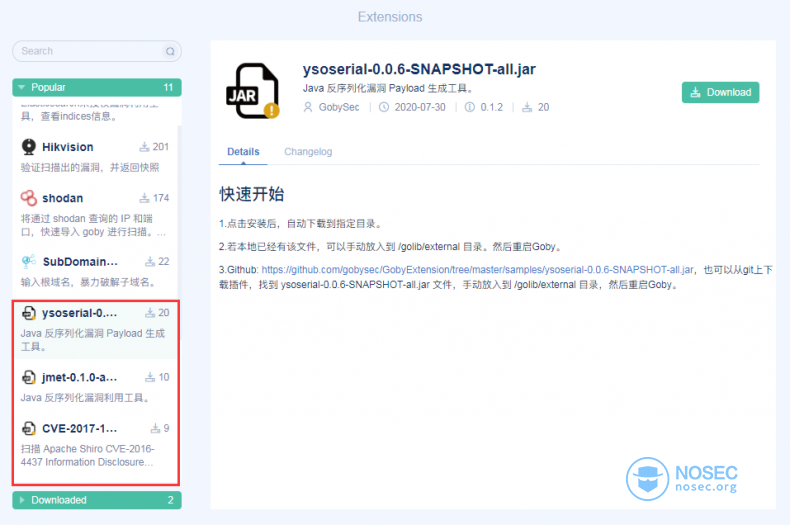The image size is (790, 525).
Task: Select ysoserial-0.... list entry title
Action: (80, 313)
